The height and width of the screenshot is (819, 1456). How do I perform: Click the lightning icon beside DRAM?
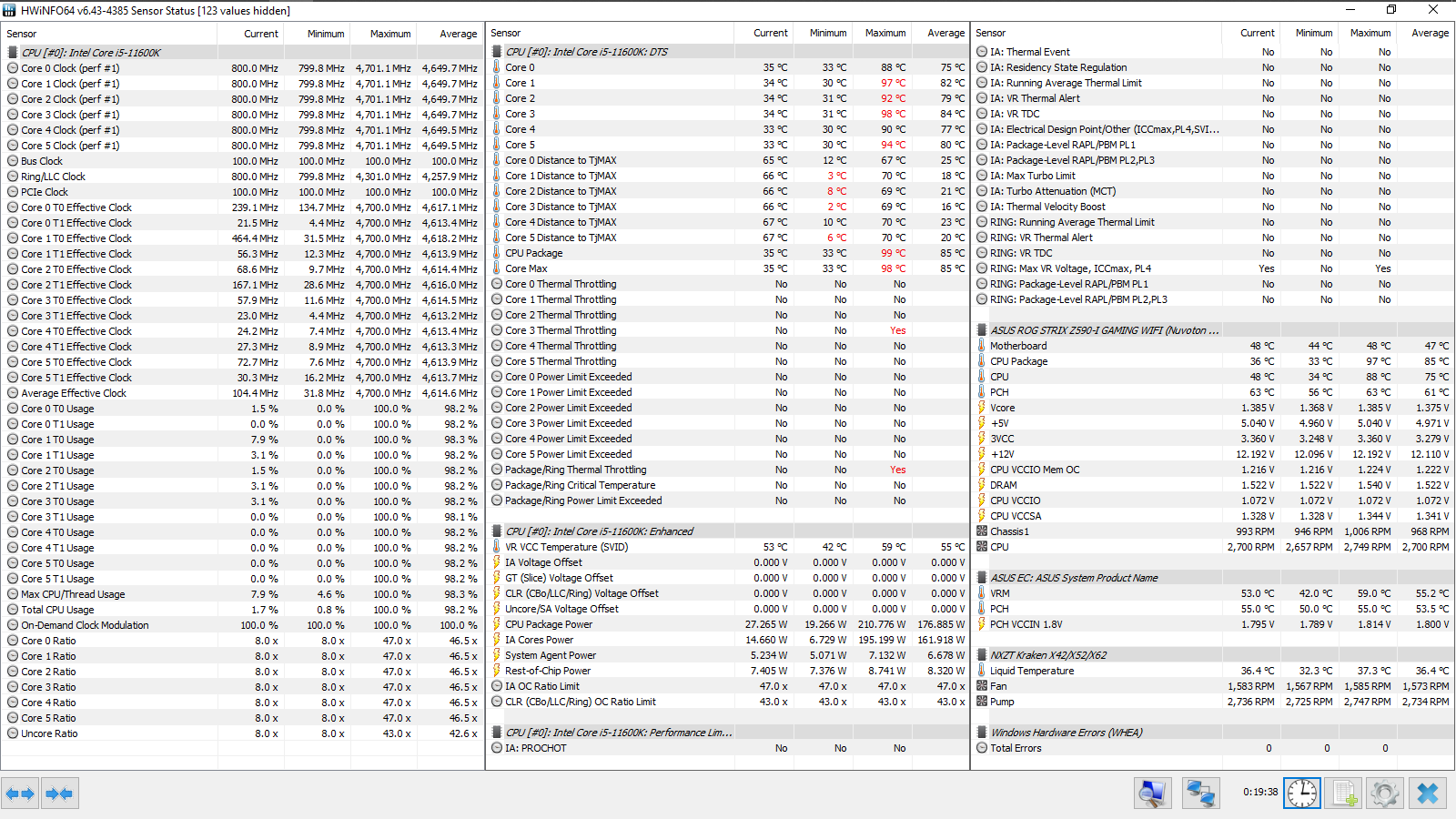[x=982, y=485]
